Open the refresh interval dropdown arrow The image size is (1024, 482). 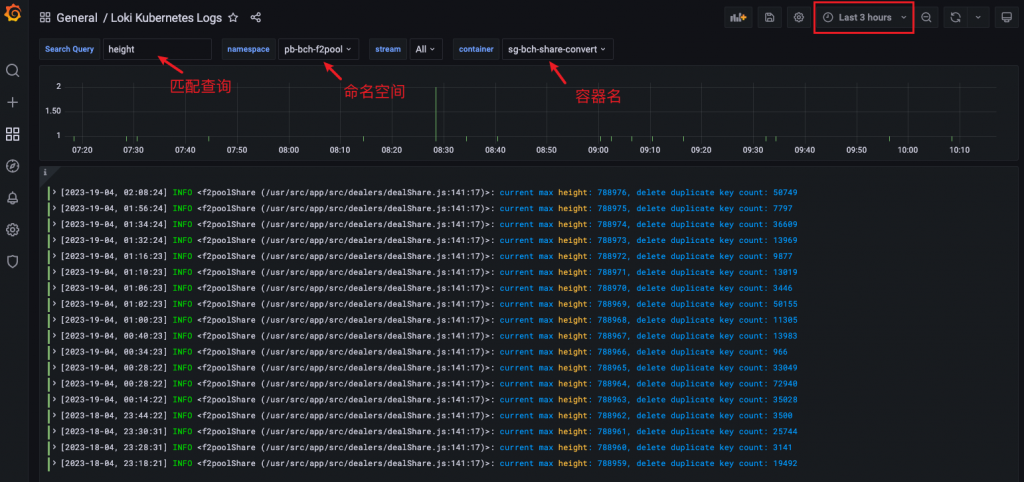pyautogui.click(x=978, y=18)
